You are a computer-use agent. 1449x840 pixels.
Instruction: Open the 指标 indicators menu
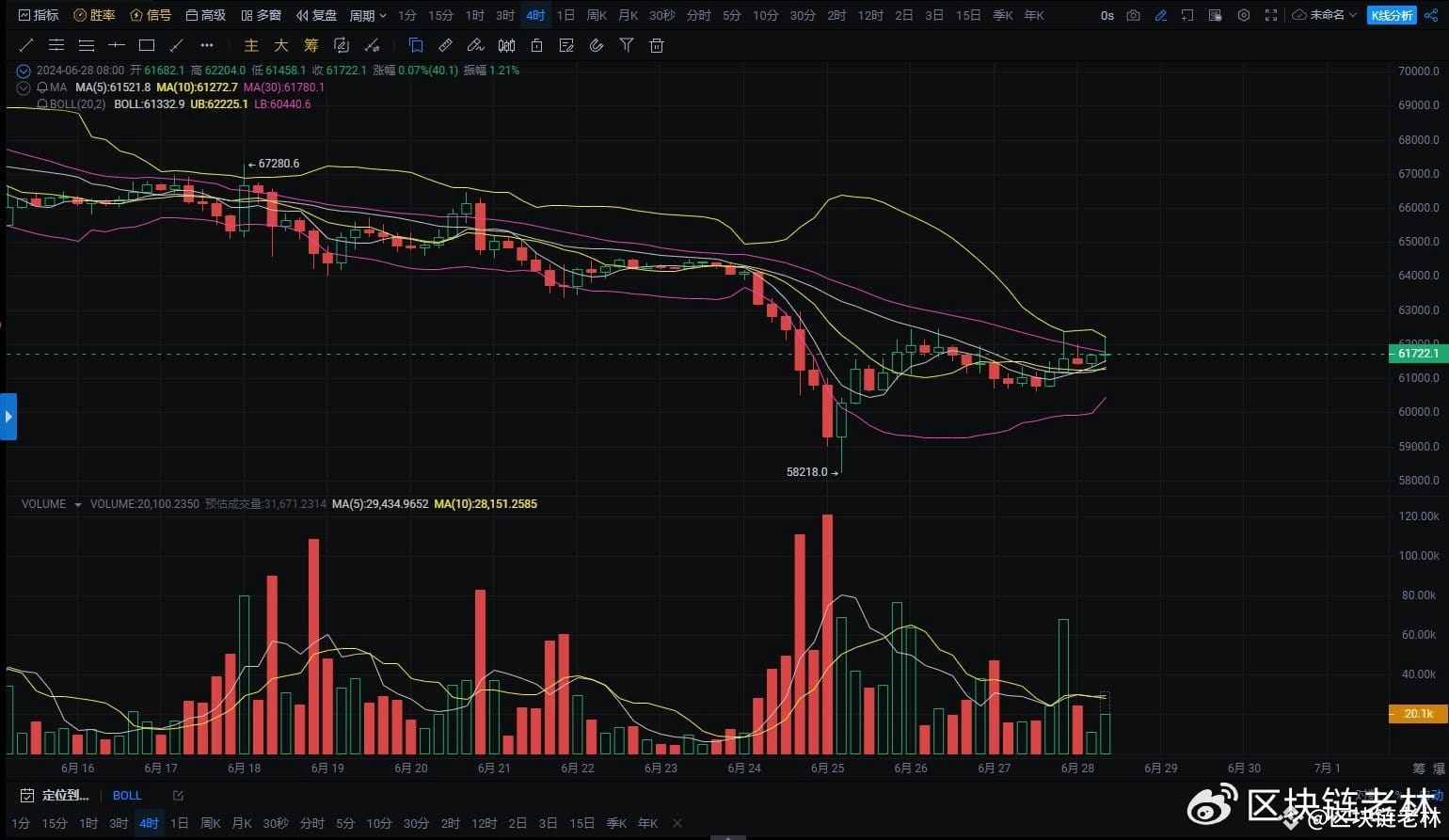(38, 15)
